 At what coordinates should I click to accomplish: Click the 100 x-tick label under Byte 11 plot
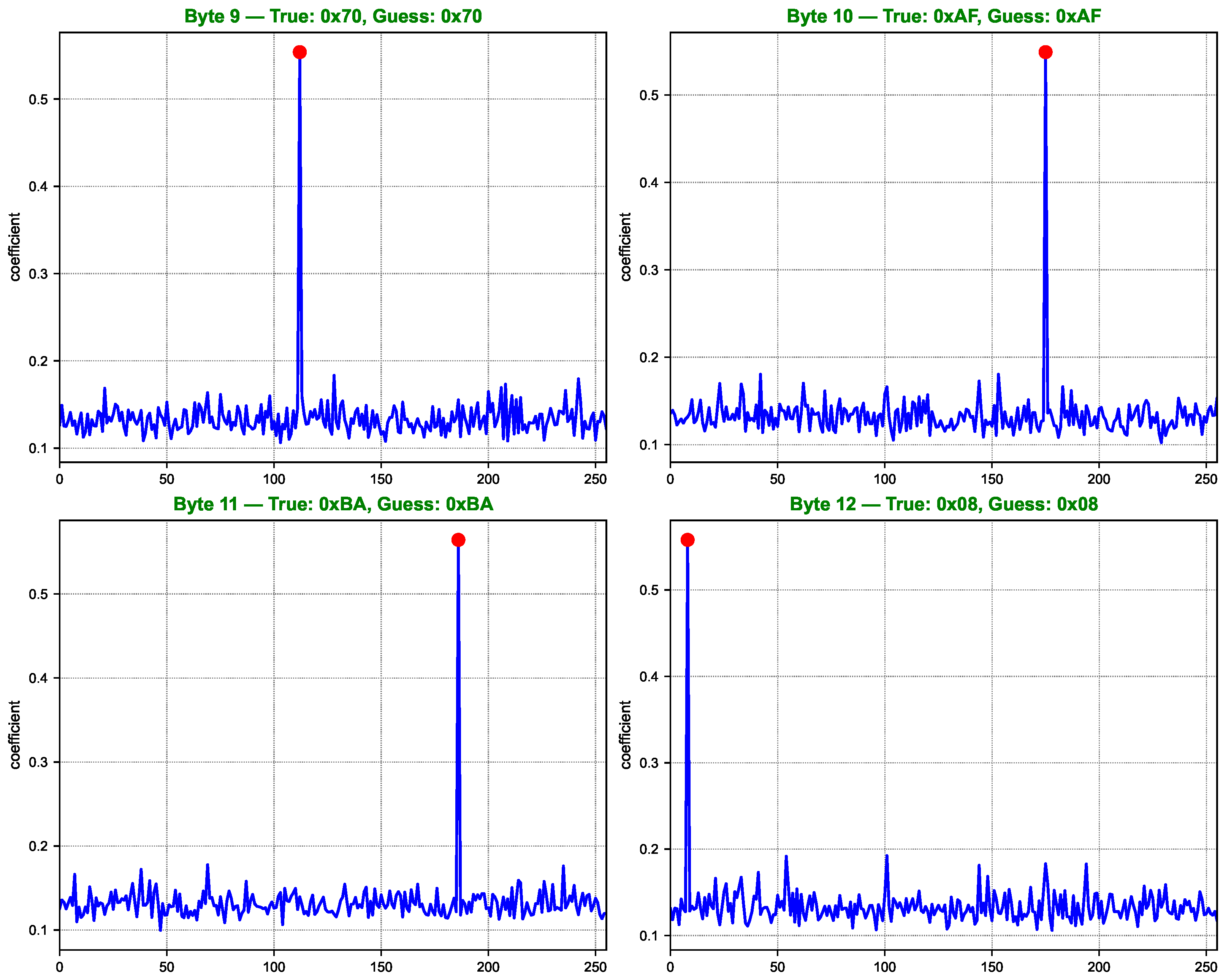click(x=274, y=967)
